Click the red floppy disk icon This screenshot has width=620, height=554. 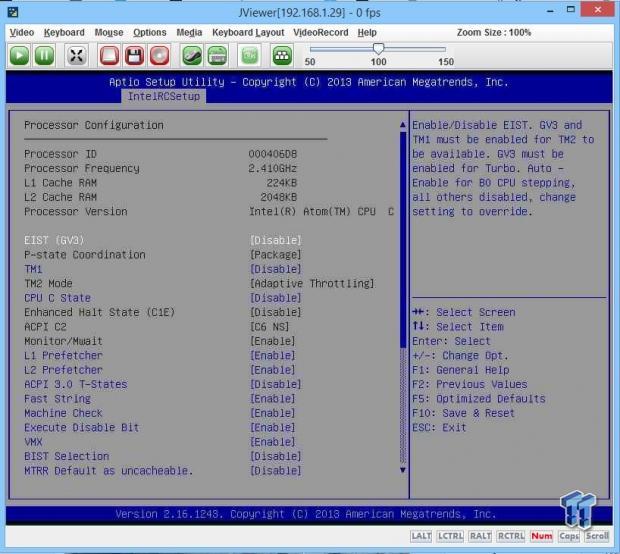point(134,55)
